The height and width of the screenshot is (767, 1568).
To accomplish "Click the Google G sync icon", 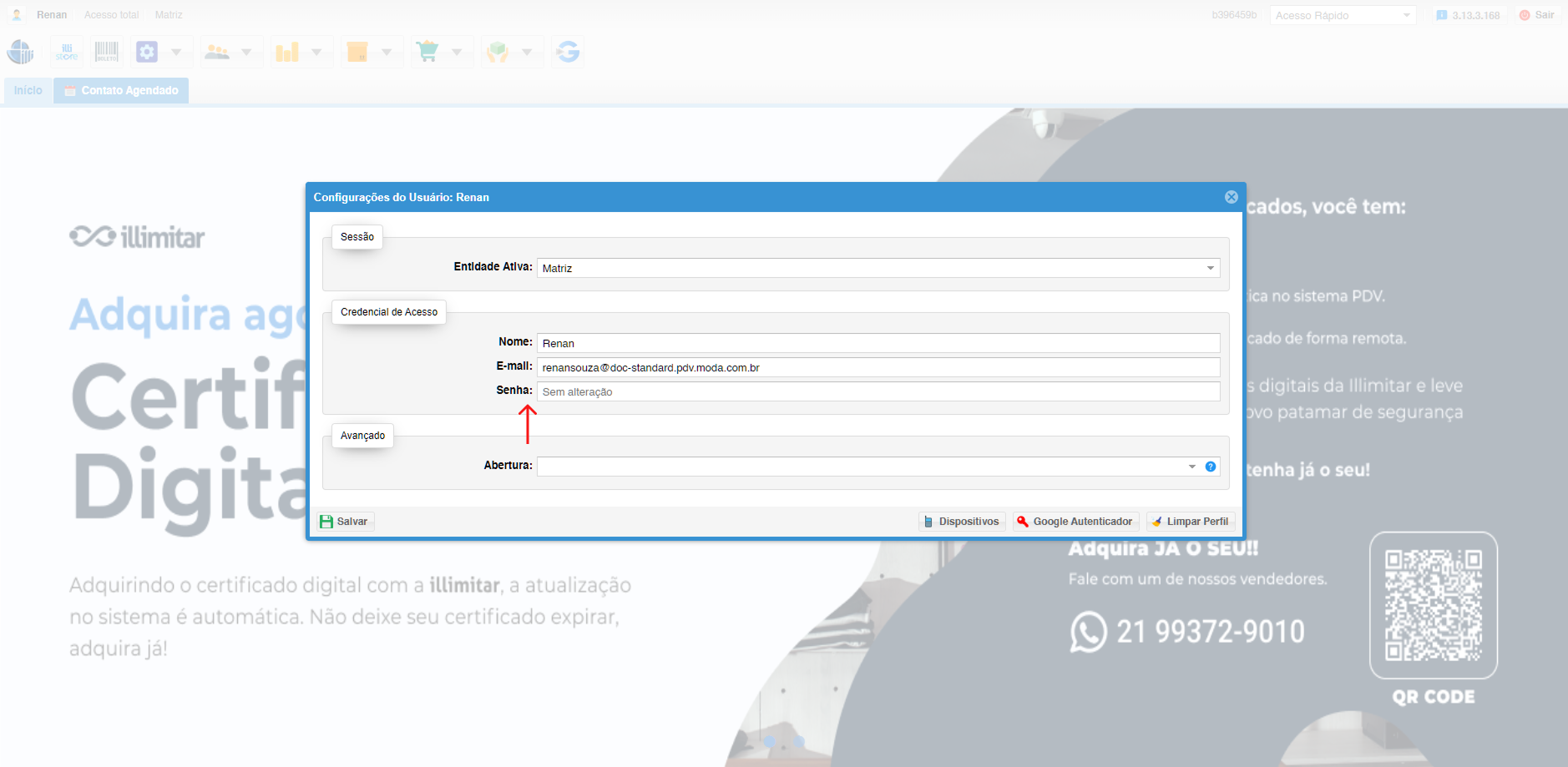I will (x=568, y=52).
